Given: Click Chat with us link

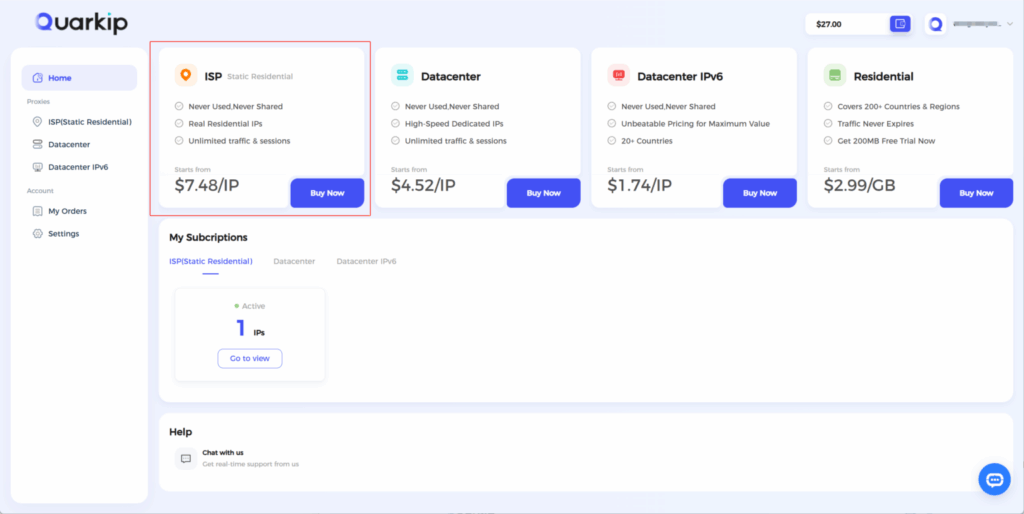Looking at the screenshot, I should tap(223, 453).
